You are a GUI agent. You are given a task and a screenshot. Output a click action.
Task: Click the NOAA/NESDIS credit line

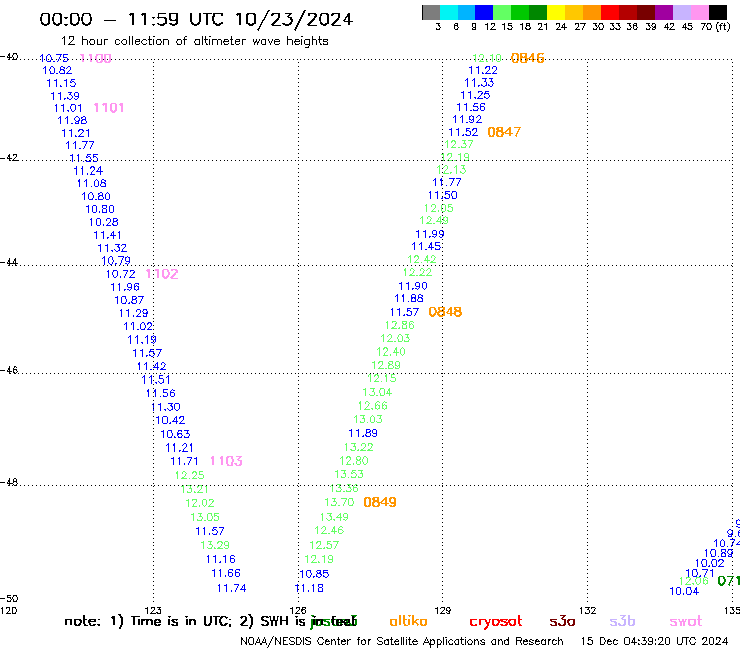click(402, 642)
